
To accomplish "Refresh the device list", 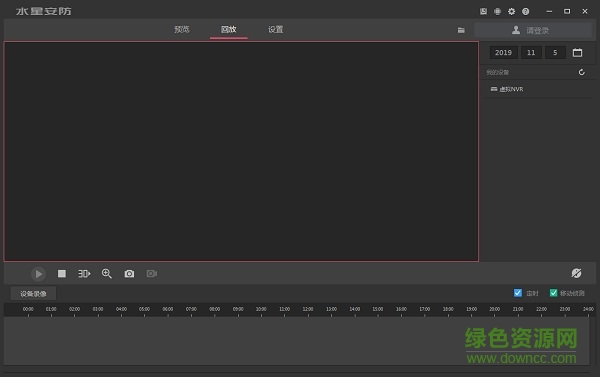I will [x=582, y=72].
